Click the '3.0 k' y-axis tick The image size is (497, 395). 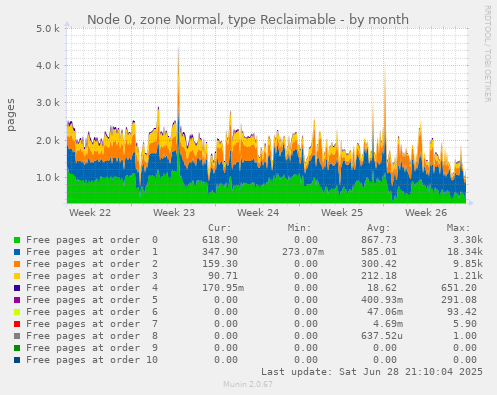coord(48,103)
